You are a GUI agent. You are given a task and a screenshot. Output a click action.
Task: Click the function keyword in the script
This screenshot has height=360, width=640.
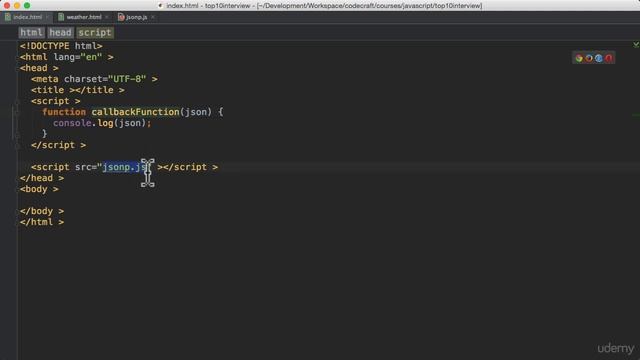tap(64, 112)
